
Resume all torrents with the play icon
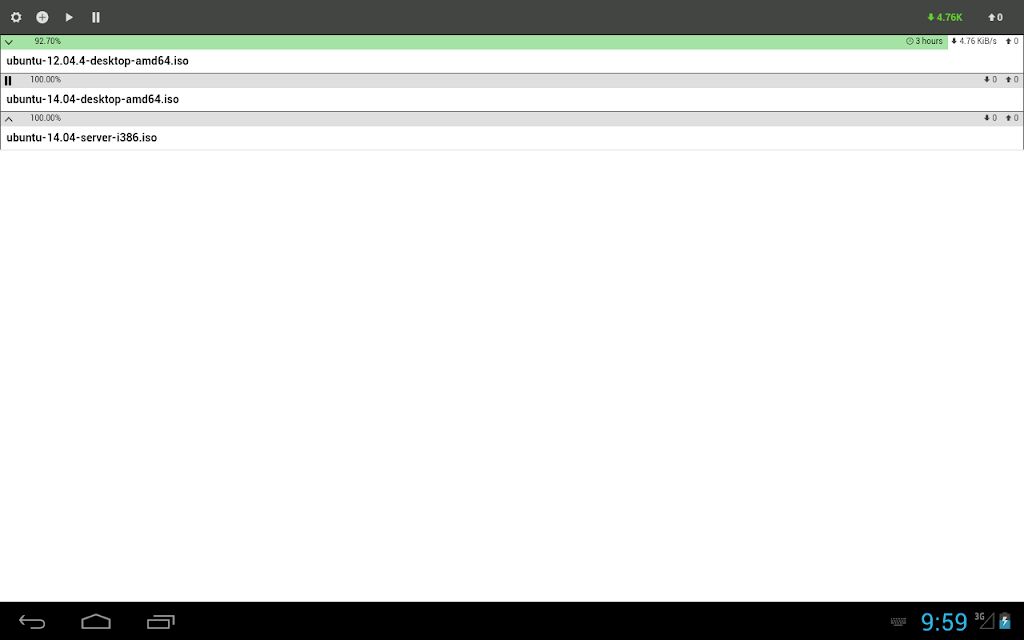coord(69,17)
